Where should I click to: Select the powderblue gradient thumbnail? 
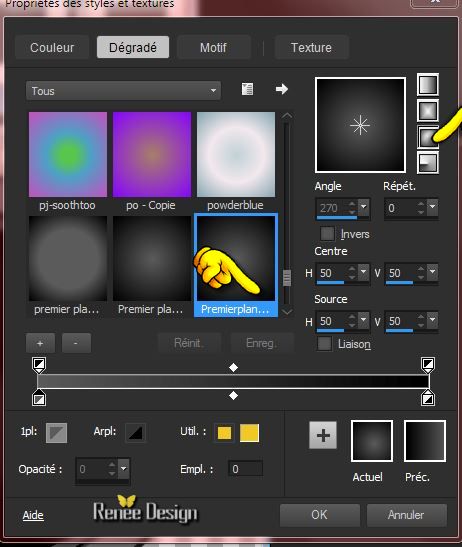coord(236,155)
